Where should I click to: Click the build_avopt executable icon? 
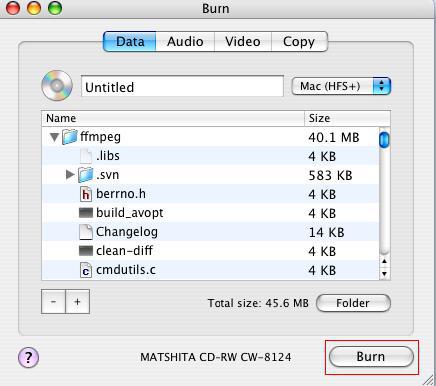[86, 213]
